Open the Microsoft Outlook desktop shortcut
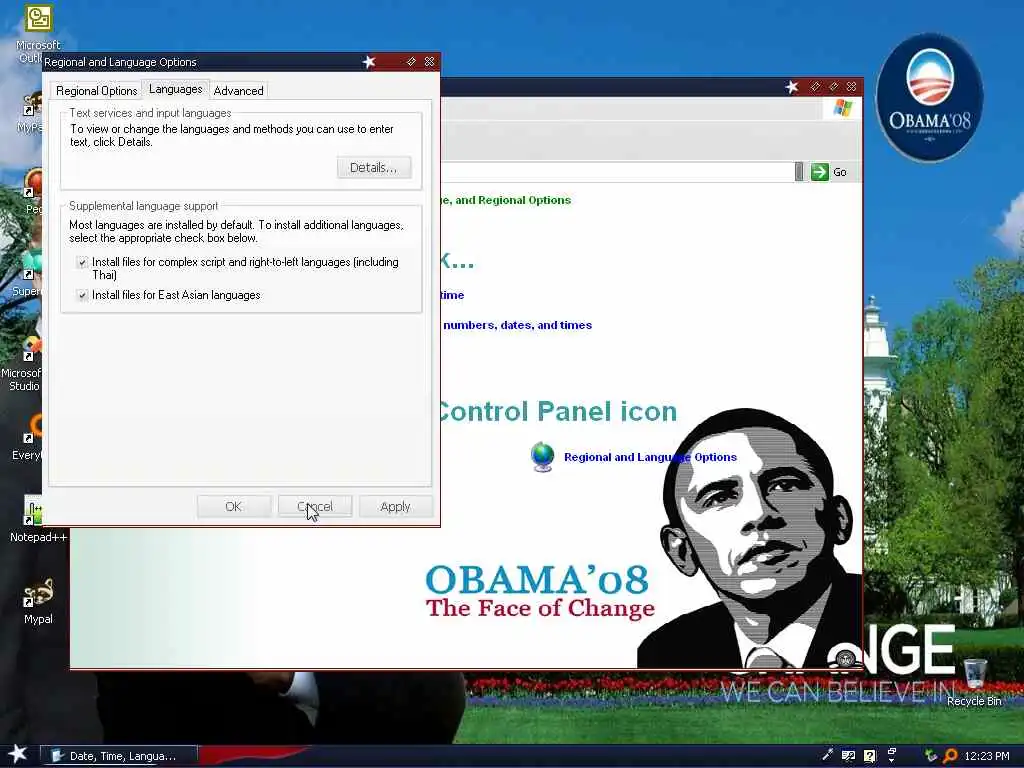This screenshot has height=768, width=1024. tap(38, 20)
